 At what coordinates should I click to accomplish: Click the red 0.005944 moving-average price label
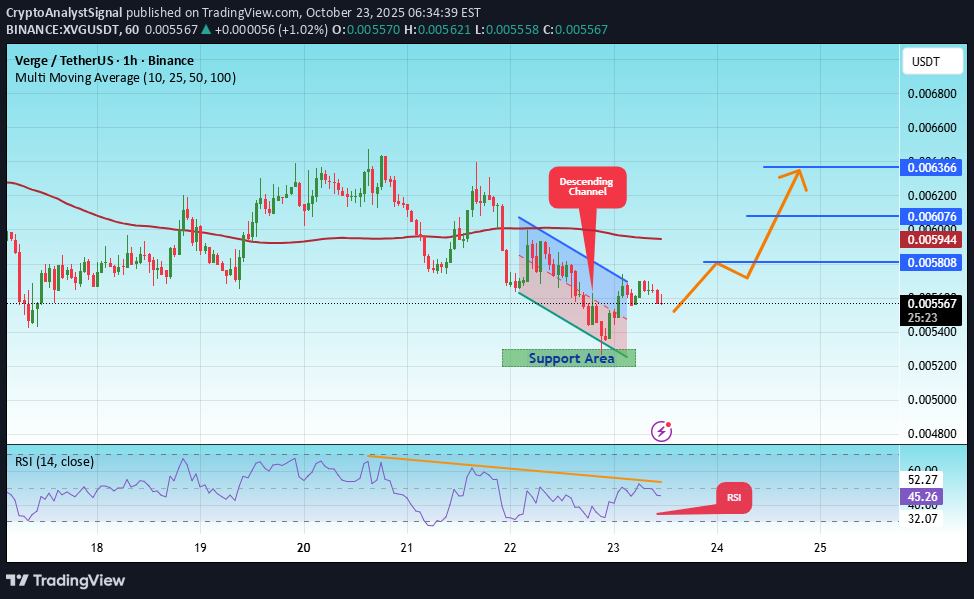930,240
